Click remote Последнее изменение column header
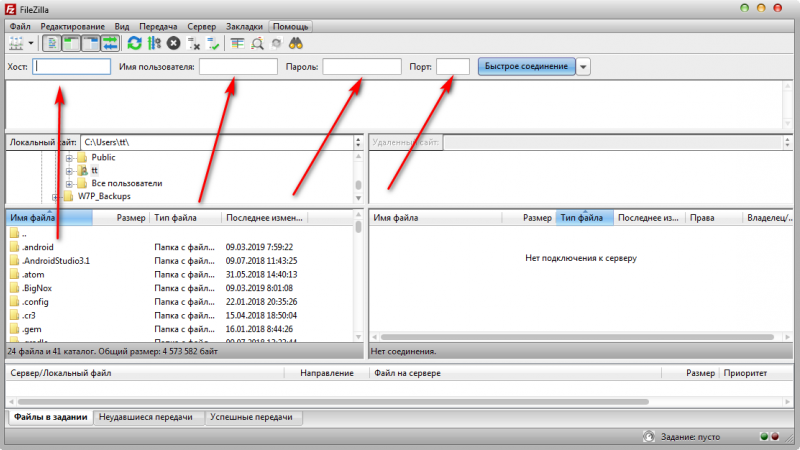 pyautogui.click(x=649, y=218)
